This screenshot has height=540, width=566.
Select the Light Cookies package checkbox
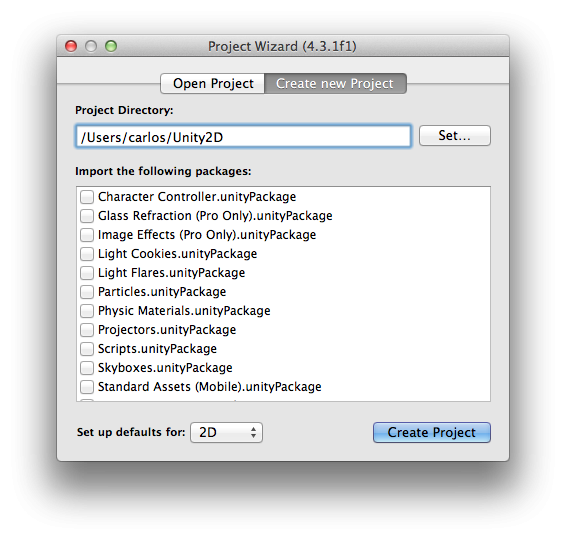[x=87, y=254]
